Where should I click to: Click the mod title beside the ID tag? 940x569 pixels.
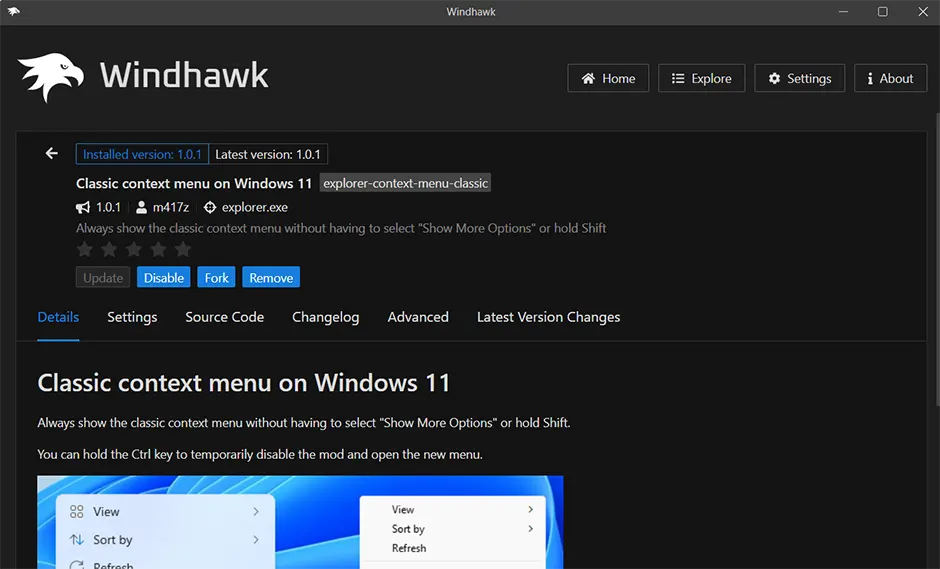pos(194,183)
